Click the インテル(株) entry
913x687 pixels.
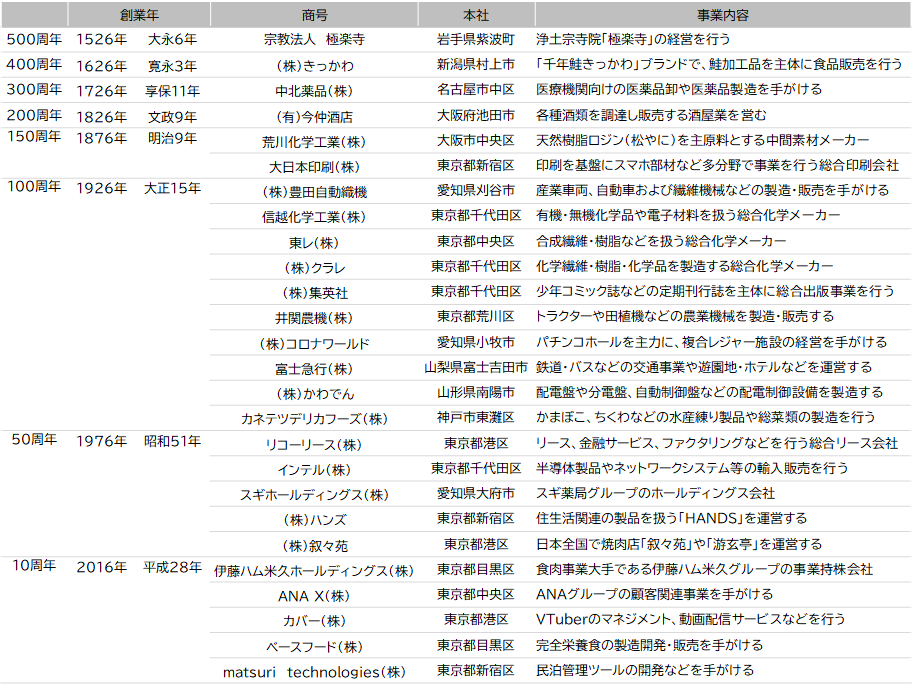click(314, 470)
